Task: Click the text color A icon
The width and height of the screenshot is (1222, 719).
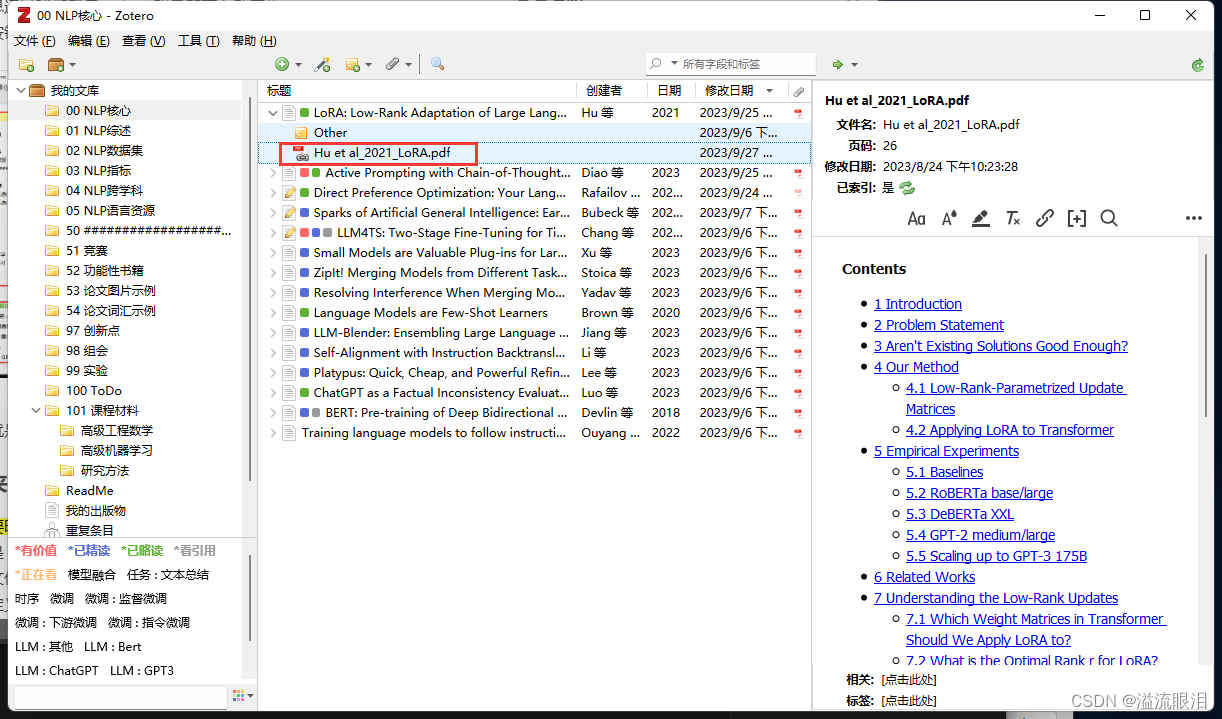Action: point(949,218)
